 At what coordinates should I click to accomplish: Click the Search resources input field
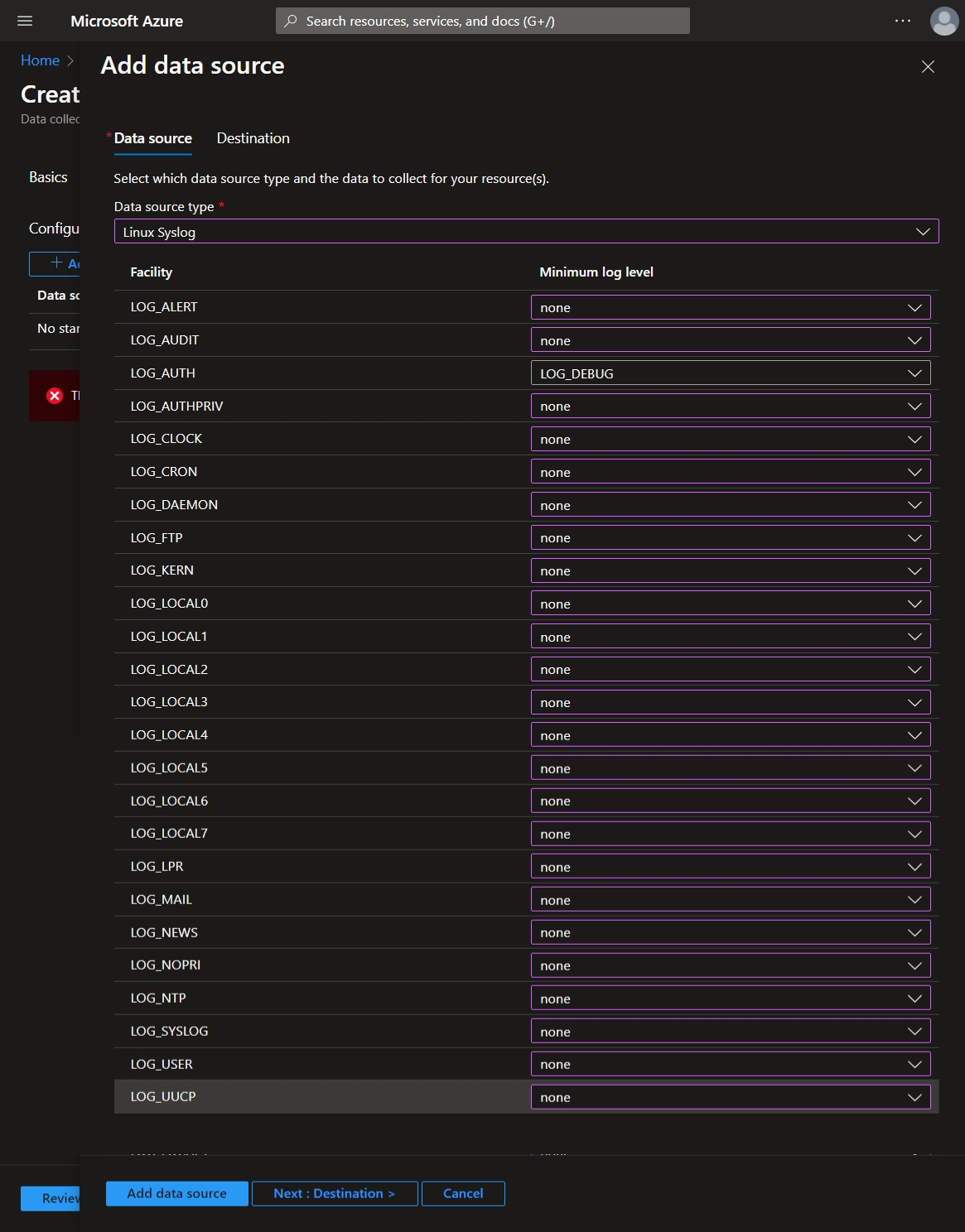tap(483, 21)
